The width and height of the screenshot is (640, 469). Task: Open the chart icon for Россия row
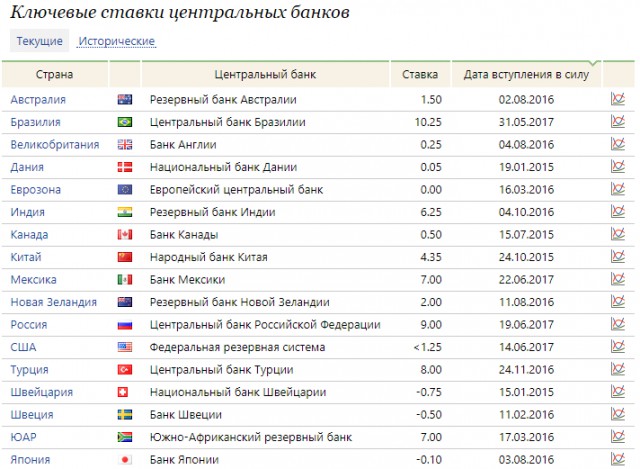[x=618, y=324]
